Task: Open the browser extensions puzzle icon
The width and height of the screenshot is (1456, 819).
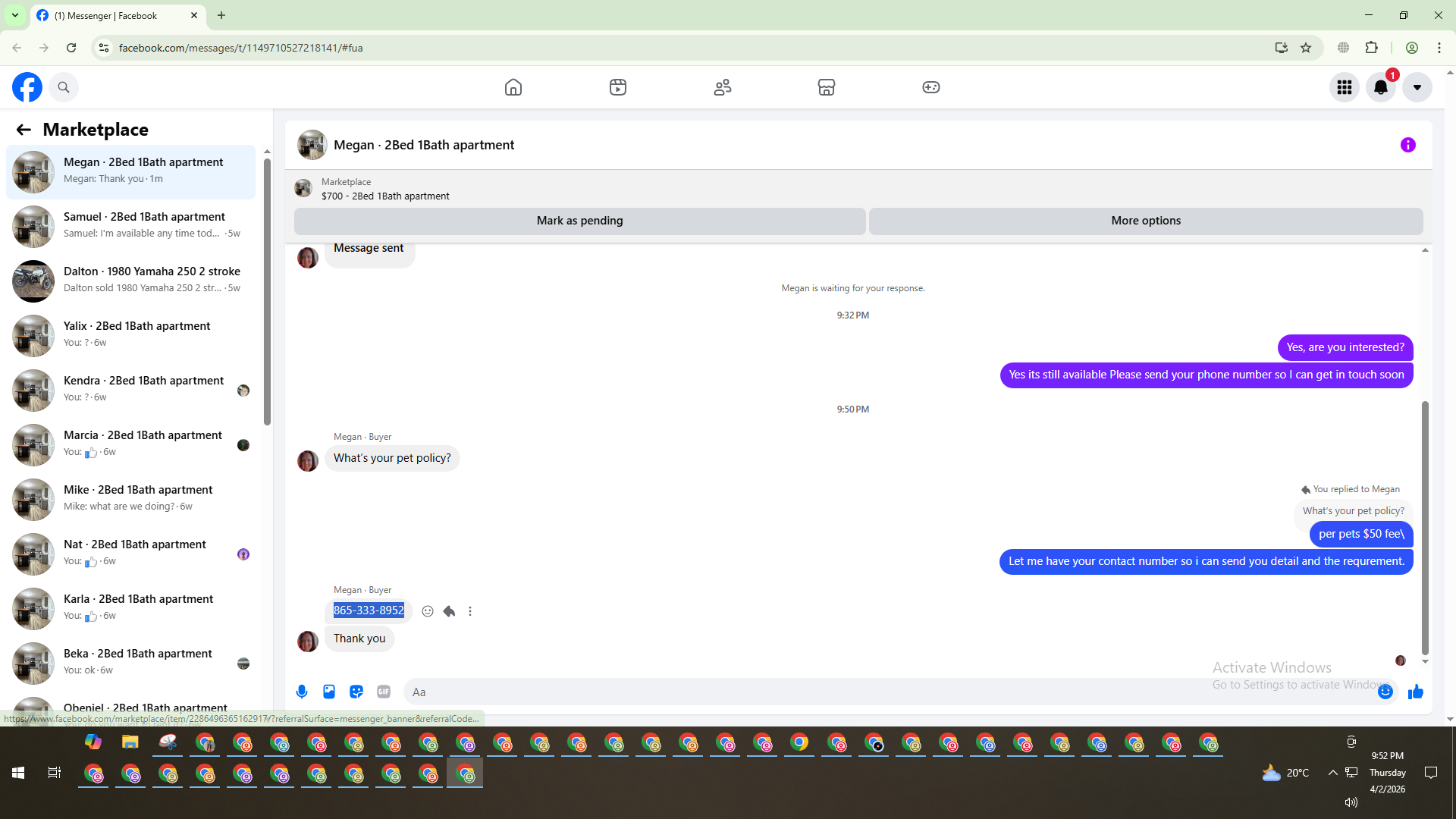Action: tap(1371, 48)
